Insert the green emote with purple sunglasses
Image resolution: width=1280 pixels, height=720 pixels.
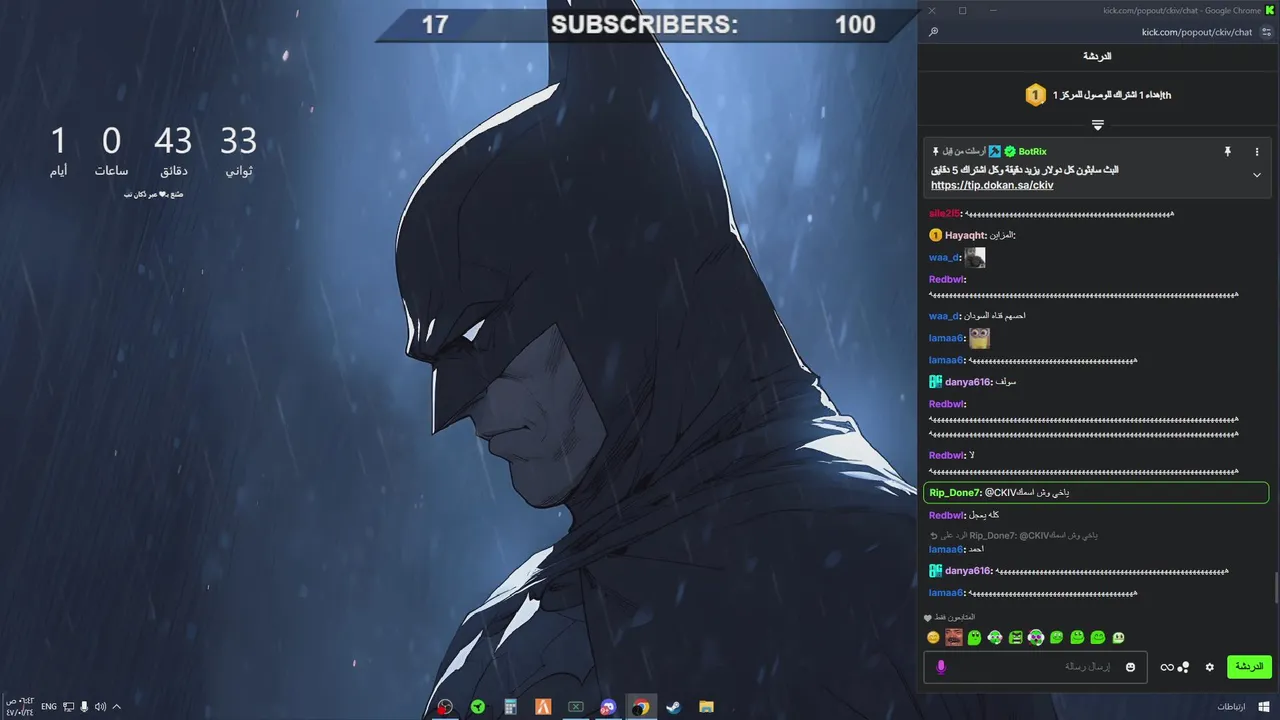pyautogui.click(x=1036, y=637)
